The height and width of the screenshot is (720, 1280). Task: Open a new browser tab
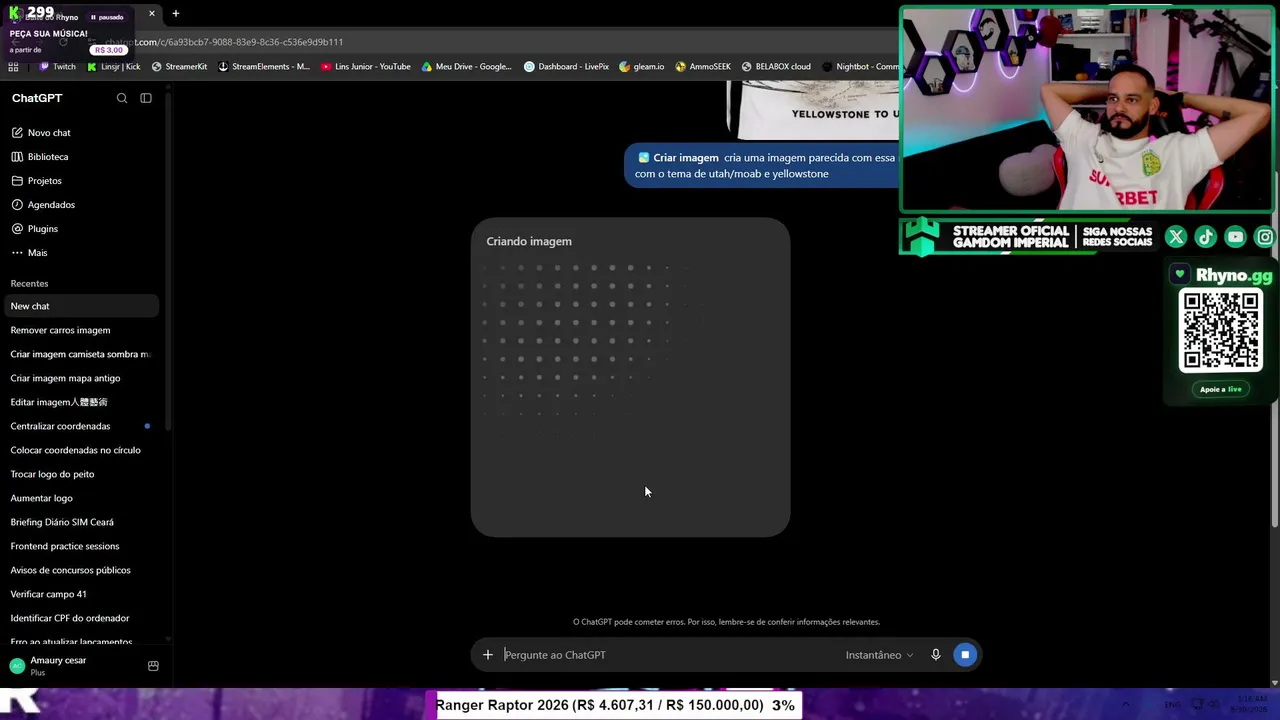pyautogui.click(x=176, y=14)
